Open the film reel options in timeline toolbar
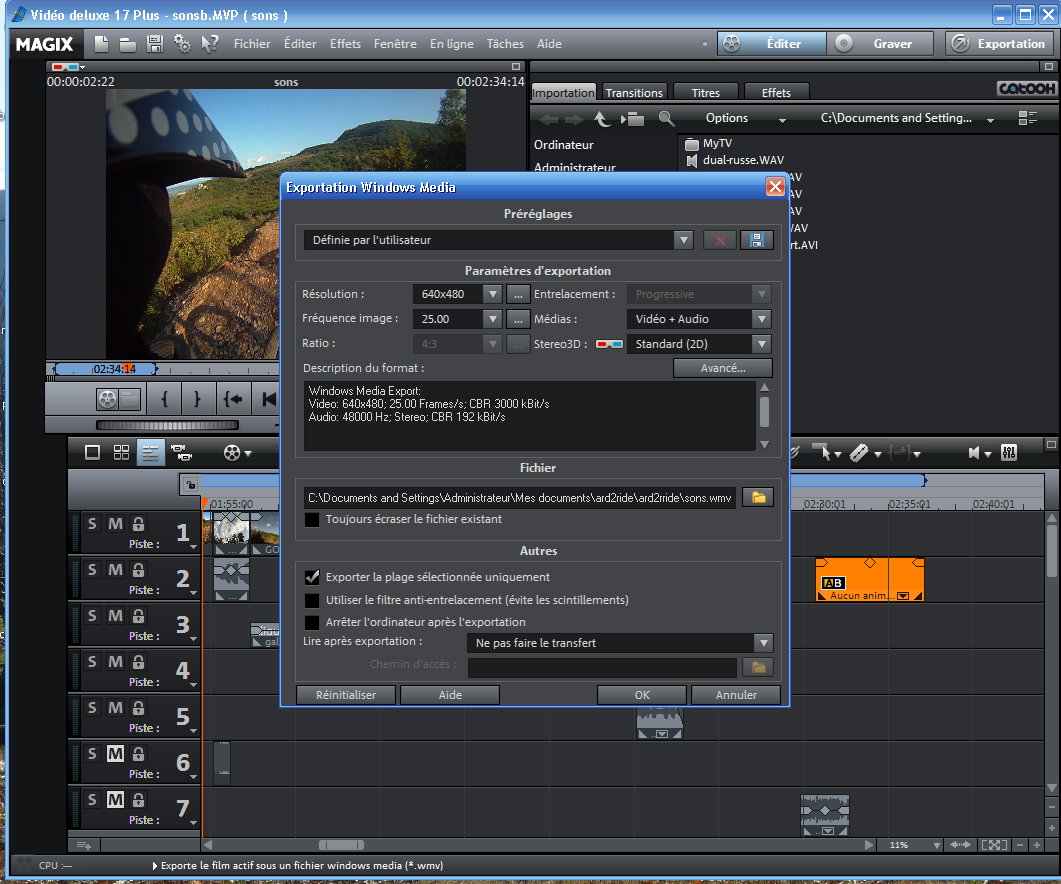This screenshot has width=1061, height=884. 232,452
